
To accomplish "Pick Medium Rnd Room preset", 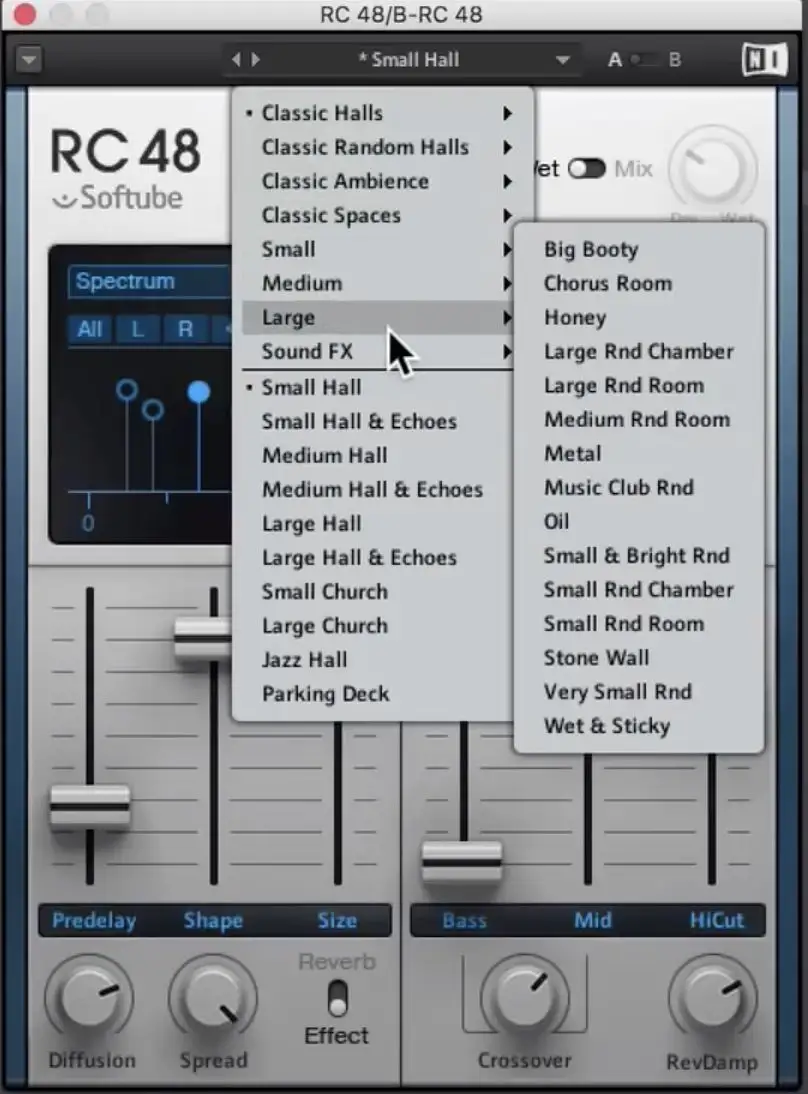I will [x=637, y=420].
